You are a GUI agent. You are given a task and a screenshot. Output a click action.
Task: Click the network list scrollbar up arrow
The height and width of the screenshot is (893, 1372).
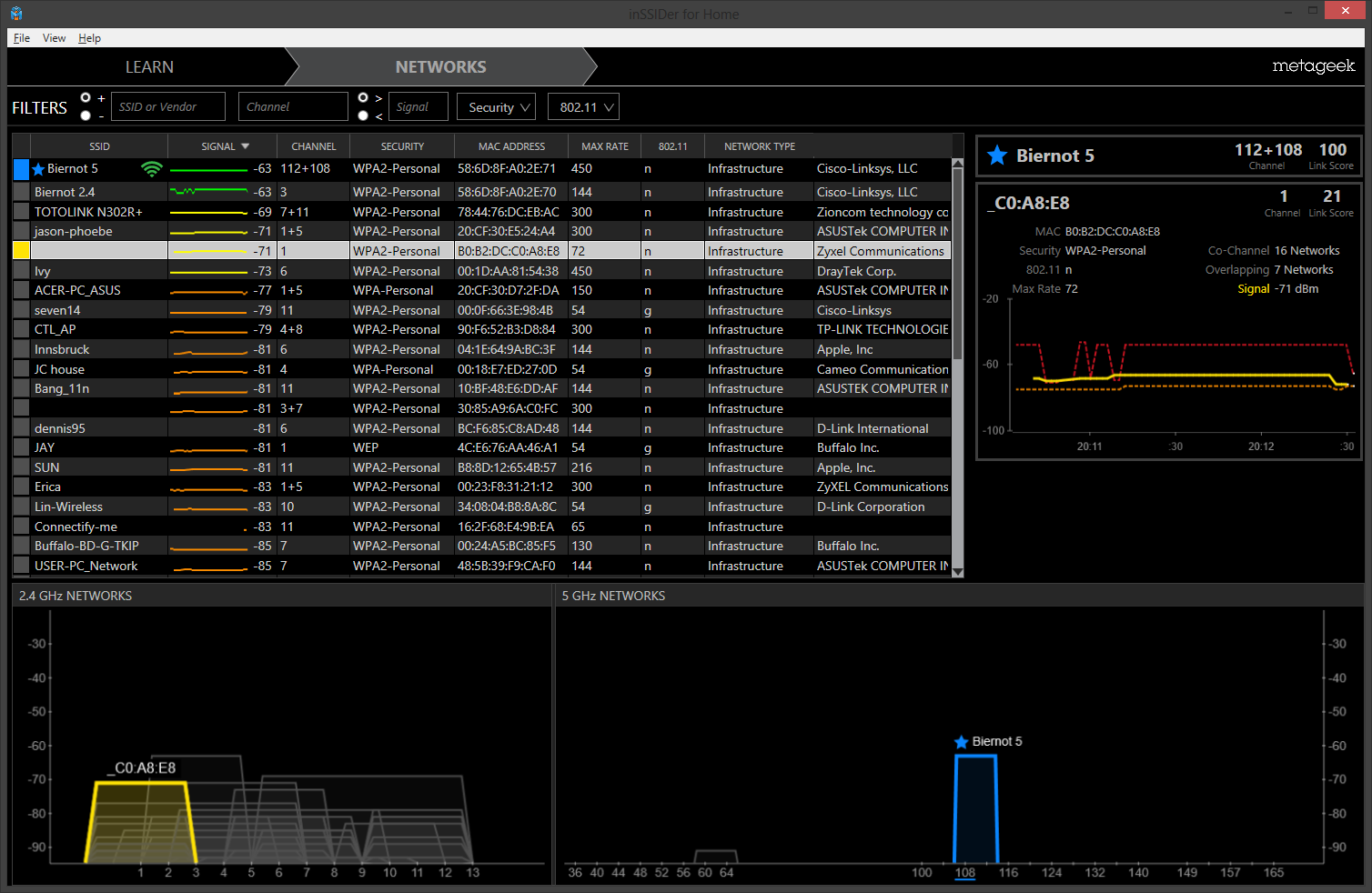click(x=957, y=164)
